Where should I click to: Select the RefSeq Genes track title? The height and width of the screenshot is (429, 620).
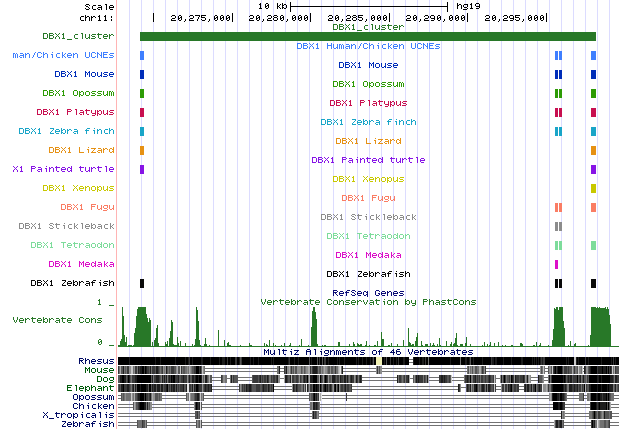pyautogui.click(x=368, y=292)
